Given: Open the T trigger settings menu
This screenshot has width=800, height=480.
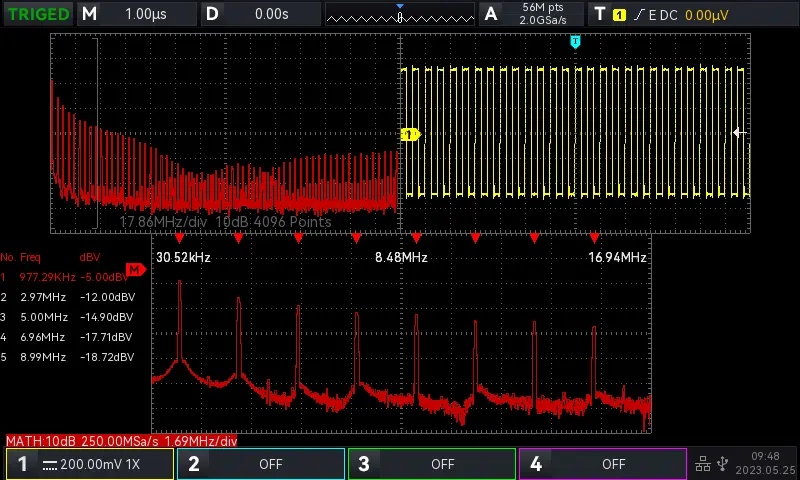Looking at the screenshot, I should [x=600, y=14].
